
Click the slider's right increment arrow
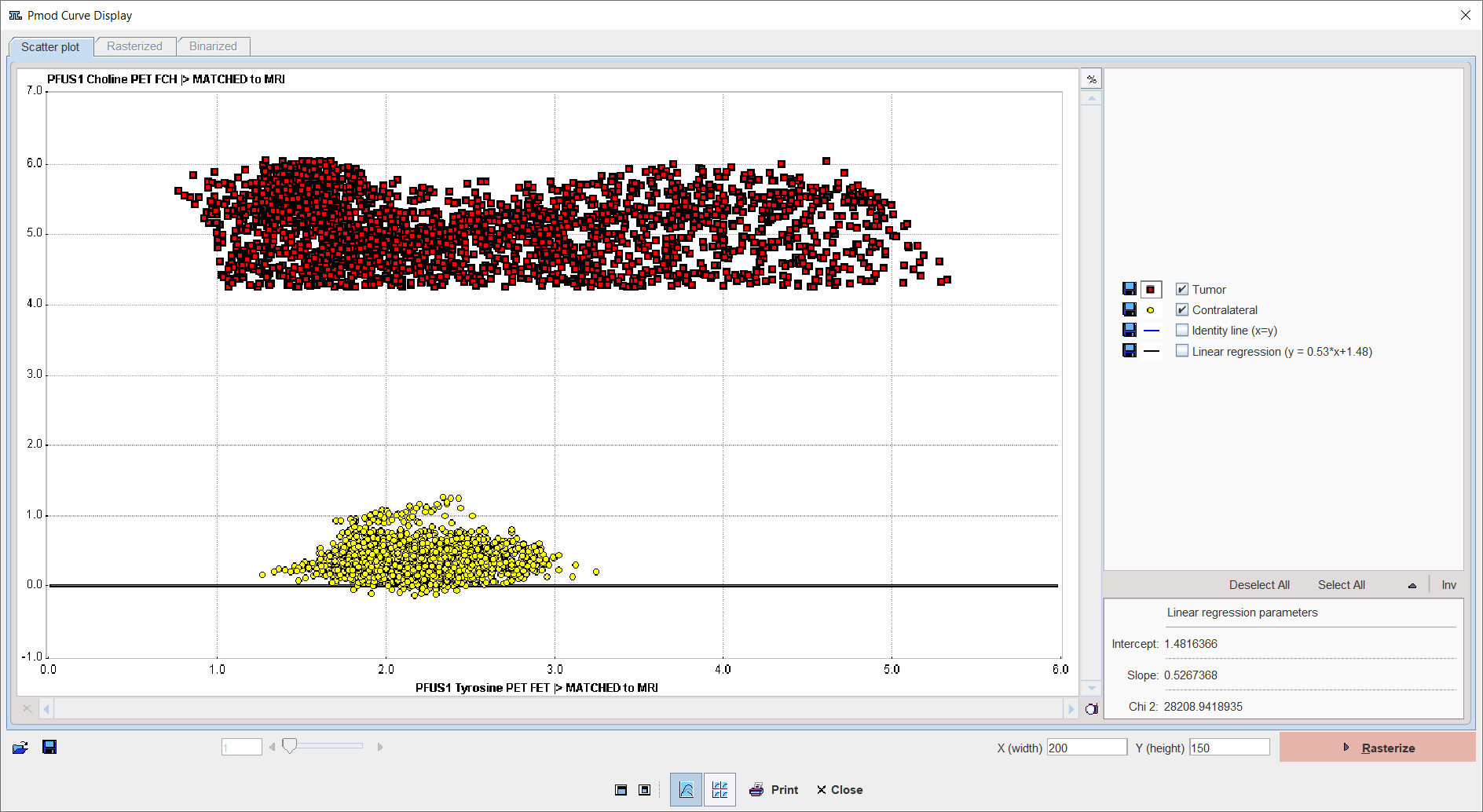tap(379, 747)
